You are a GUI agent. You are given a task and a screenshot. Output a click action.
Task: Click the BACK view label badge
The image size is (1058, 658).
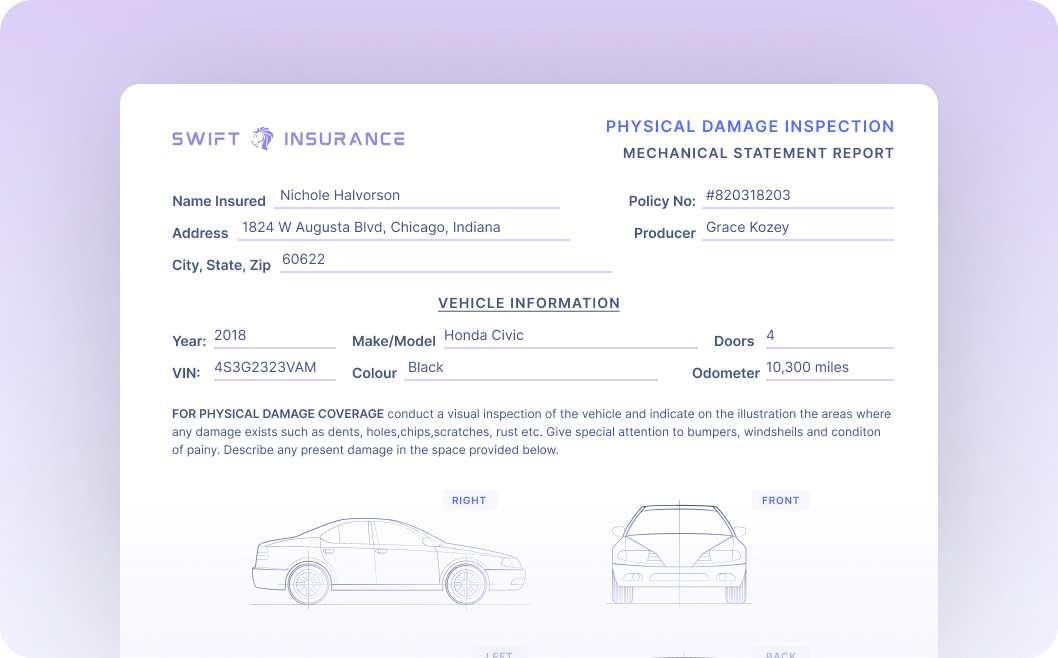coord(780,653)
